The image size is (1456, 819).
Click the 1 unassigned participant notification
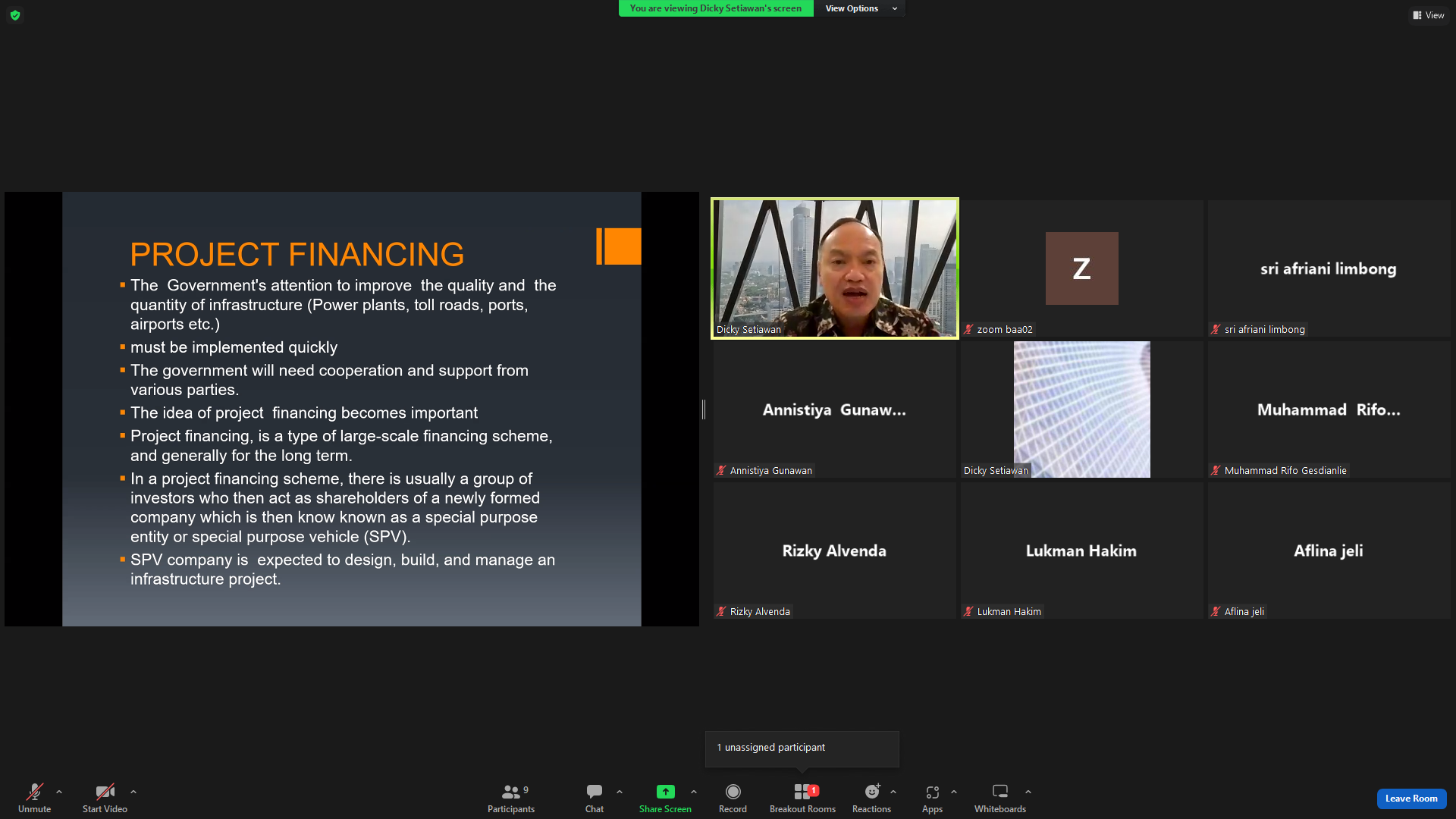pyautogui.click(x=802, y=748)
